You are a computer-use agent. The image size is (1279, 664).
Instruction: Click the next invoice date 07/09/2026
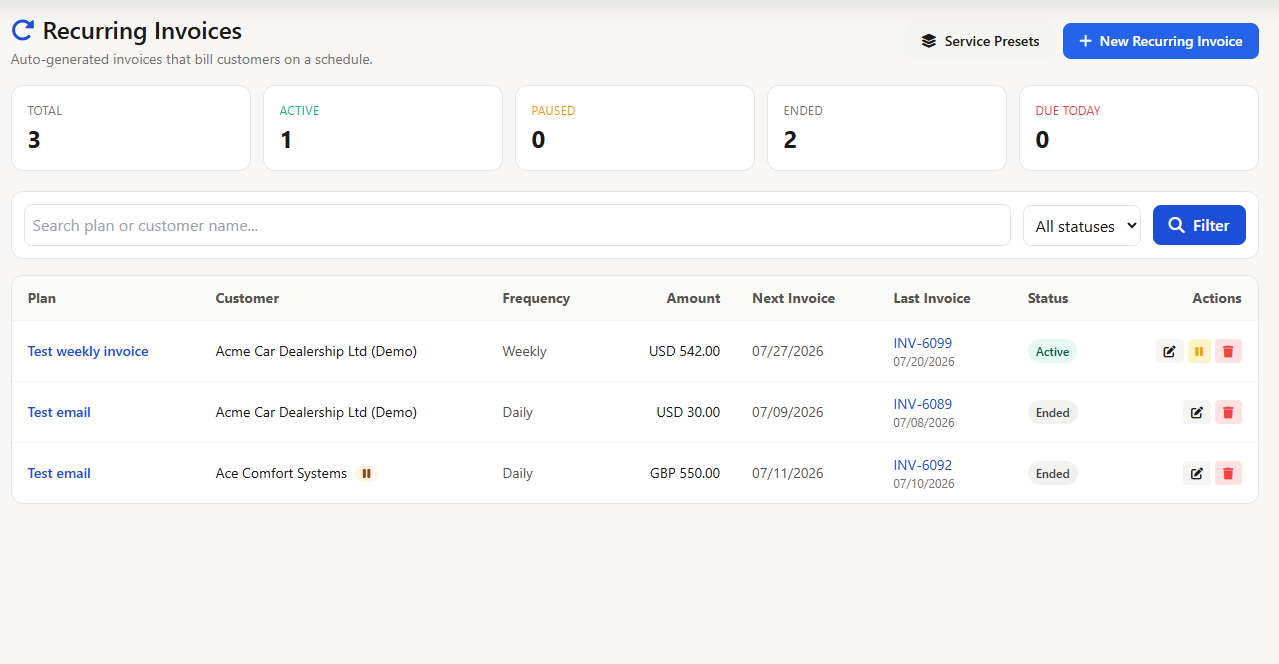tap(788, 412)
